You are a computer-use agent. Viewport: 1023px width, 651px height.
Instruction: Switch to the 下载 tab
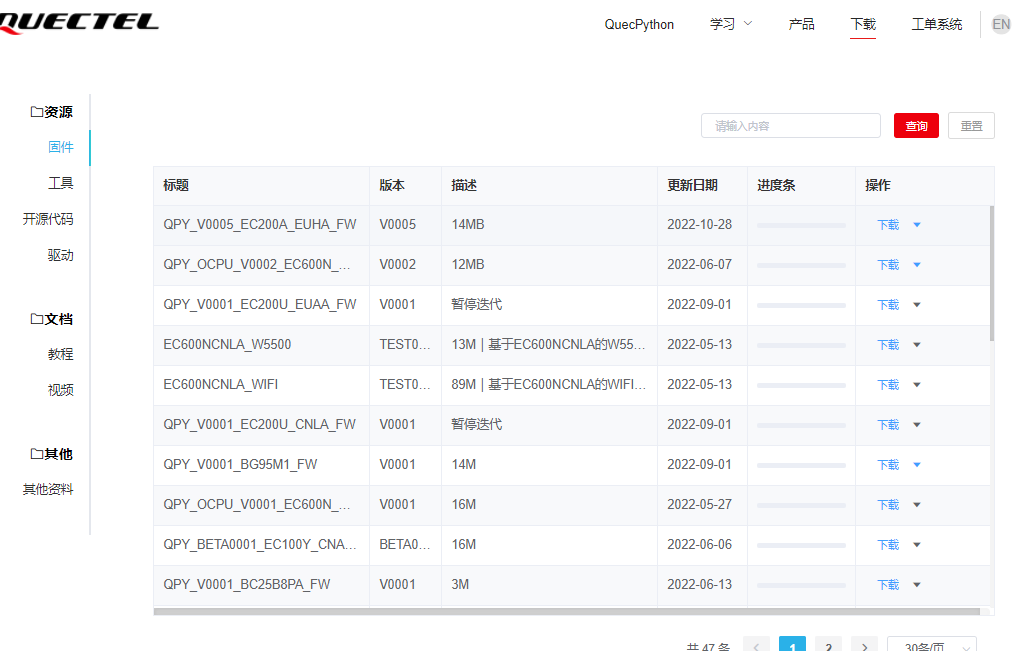point(861,24)
